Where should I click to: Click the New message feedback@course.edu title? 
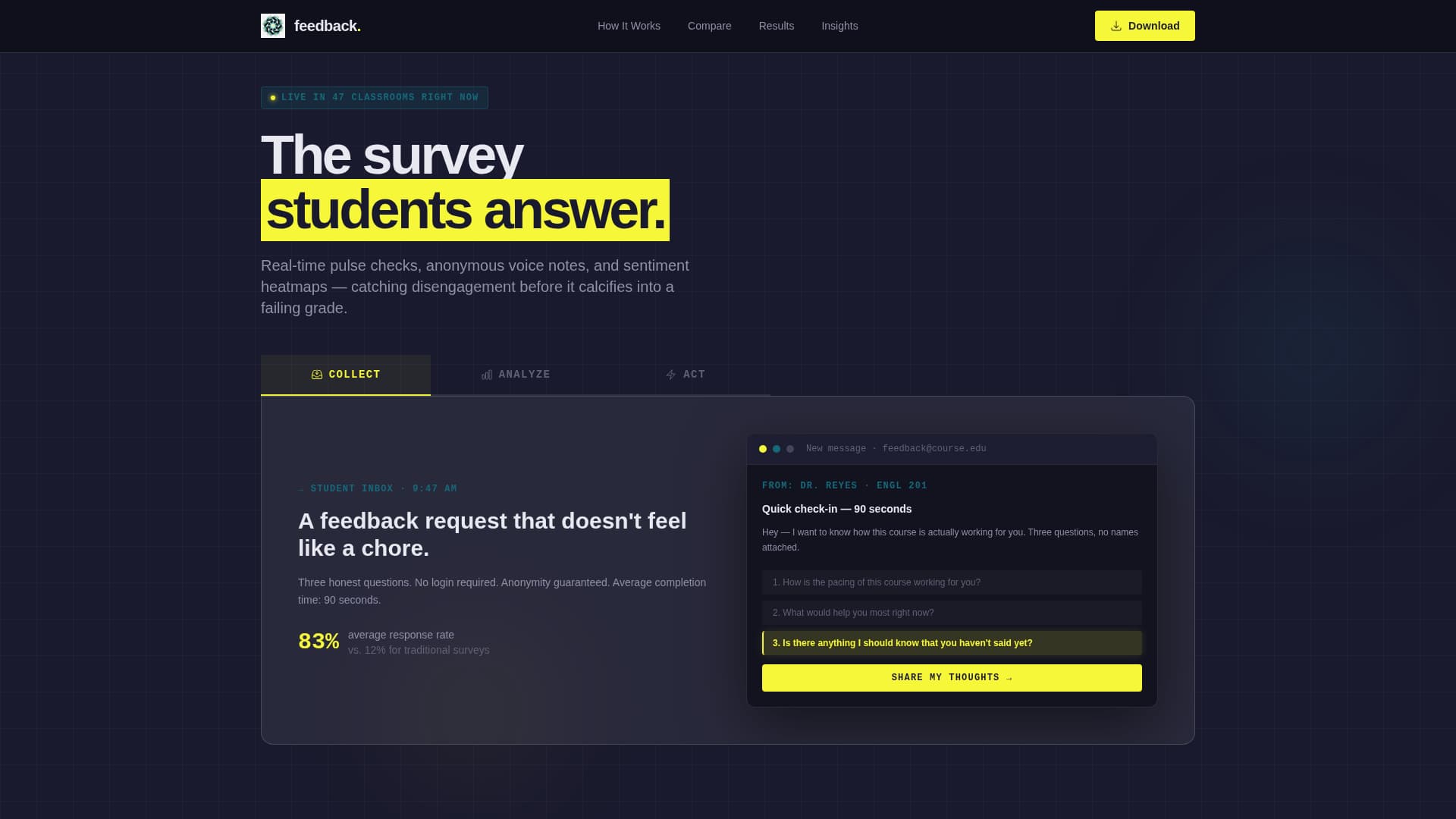[x=896, y=449]
